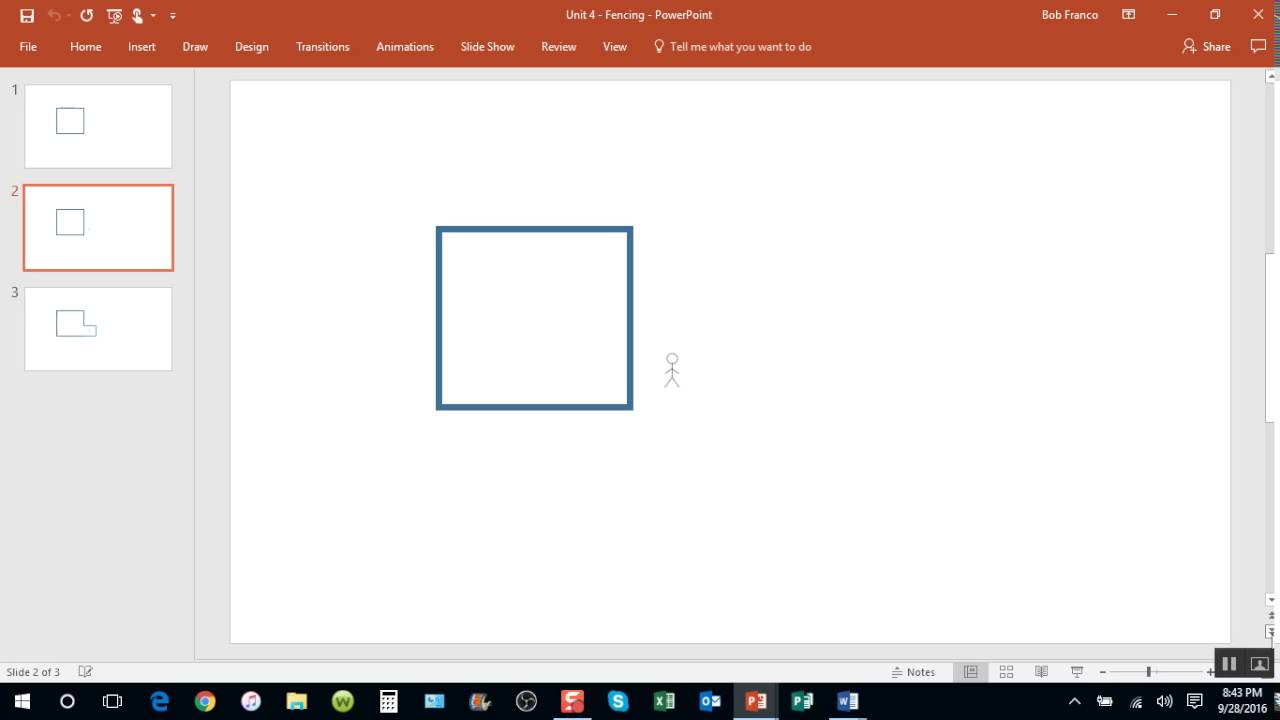Open Outlook from taskbar
The height and width of the screenshot is (720, 1280).
point(710,701)
